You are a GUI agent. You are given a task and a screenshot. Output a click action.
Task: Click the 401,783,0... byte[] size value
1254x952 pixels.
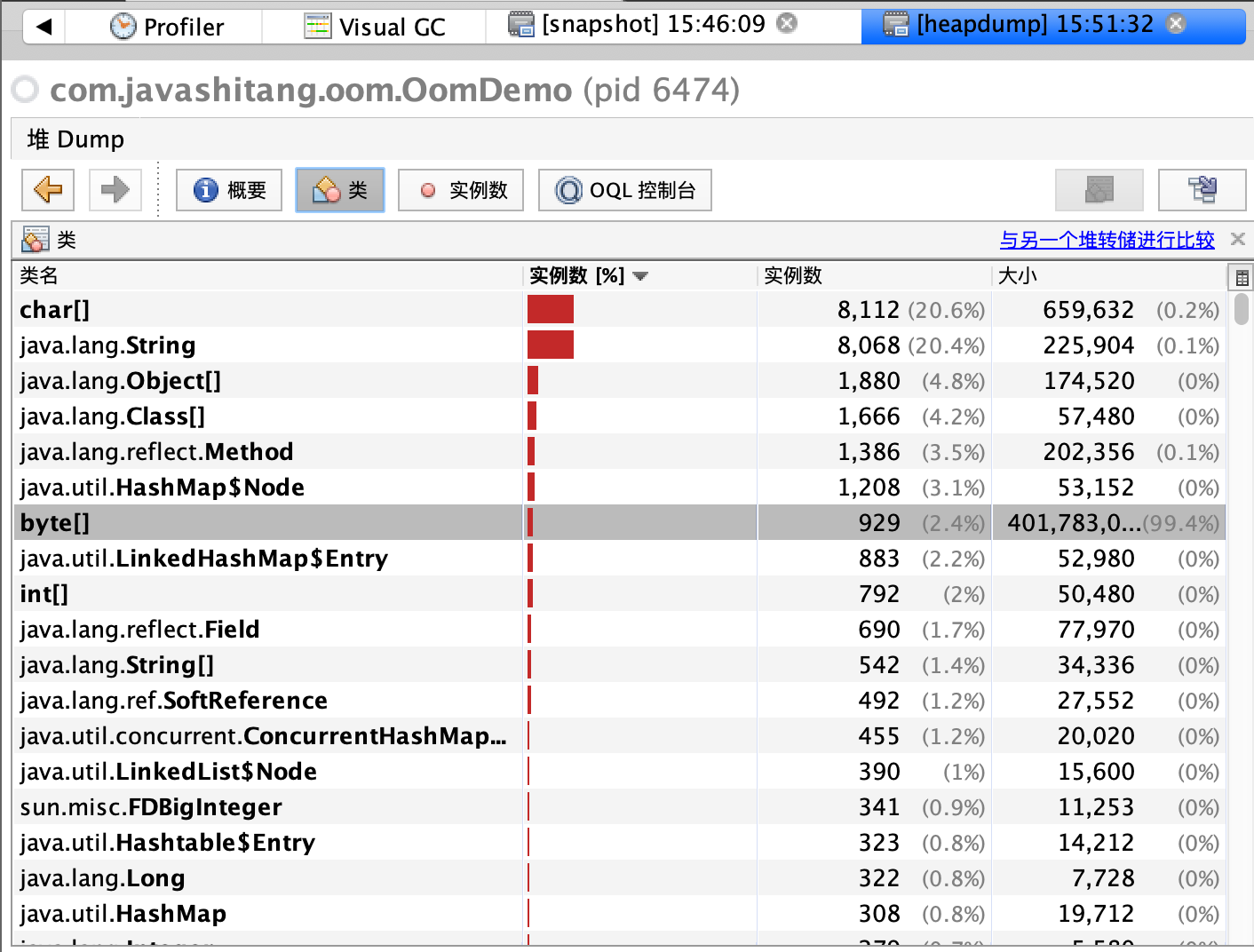(1074, 523)
